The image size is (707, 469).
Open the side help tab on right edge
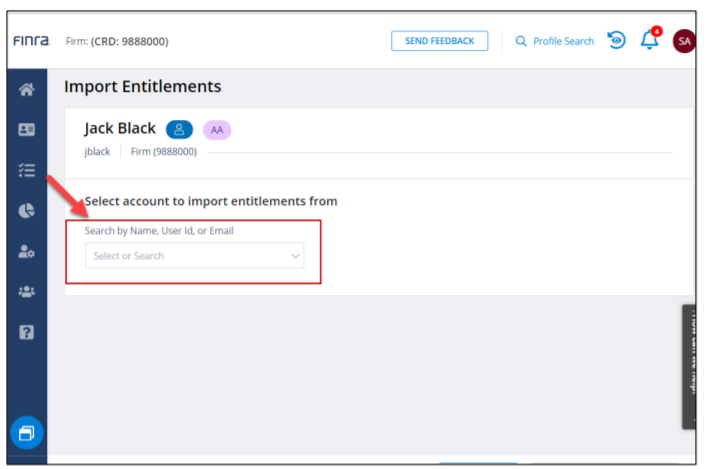coord(693,366)
